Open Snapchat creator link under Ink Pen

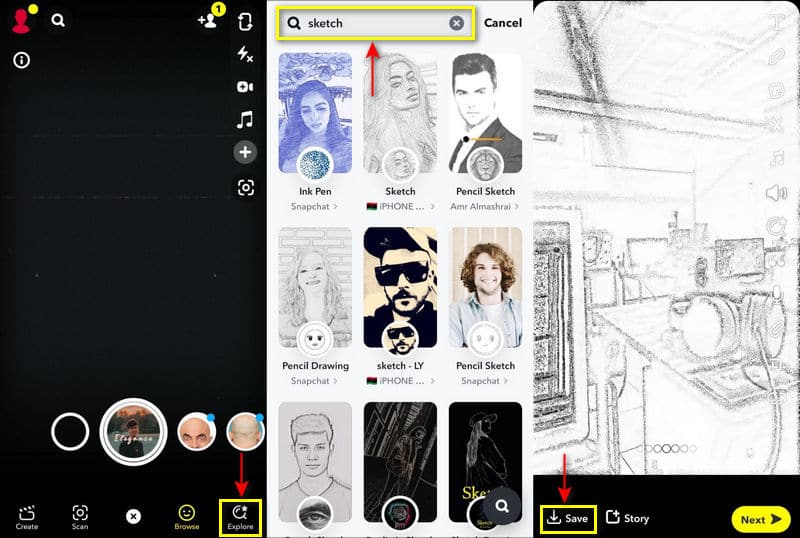point(314,207)
